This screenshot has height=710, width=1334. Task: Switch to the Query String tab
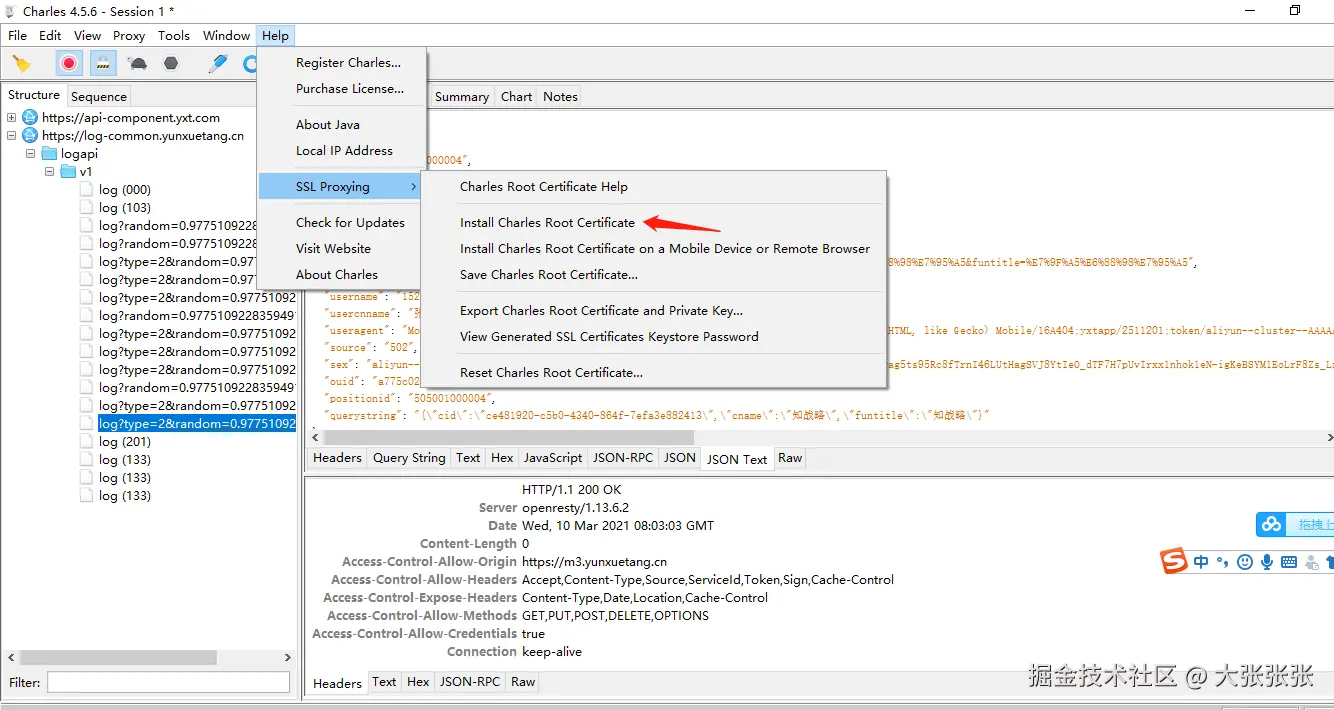click(x=409, y=458)
